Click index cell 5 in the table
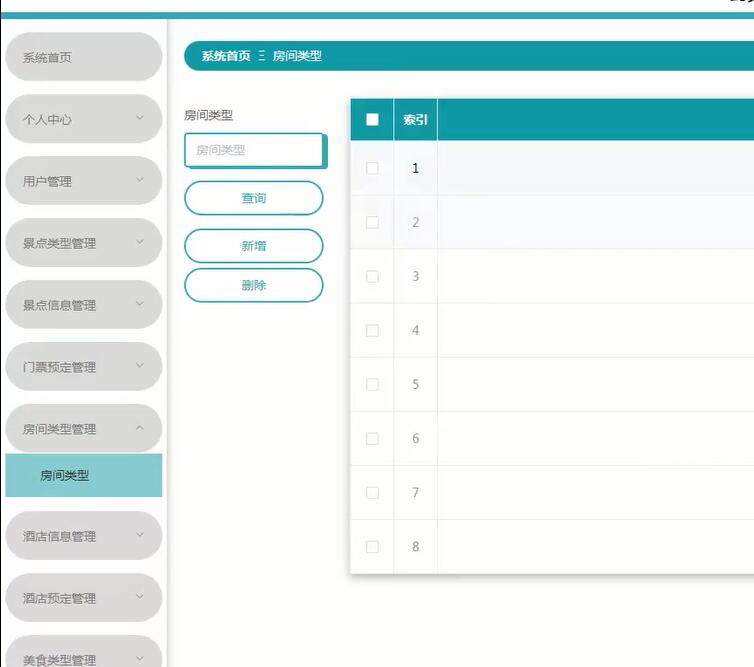Viewport: 754px width, 667px height. pyautogui.click(x=415, y=384)
